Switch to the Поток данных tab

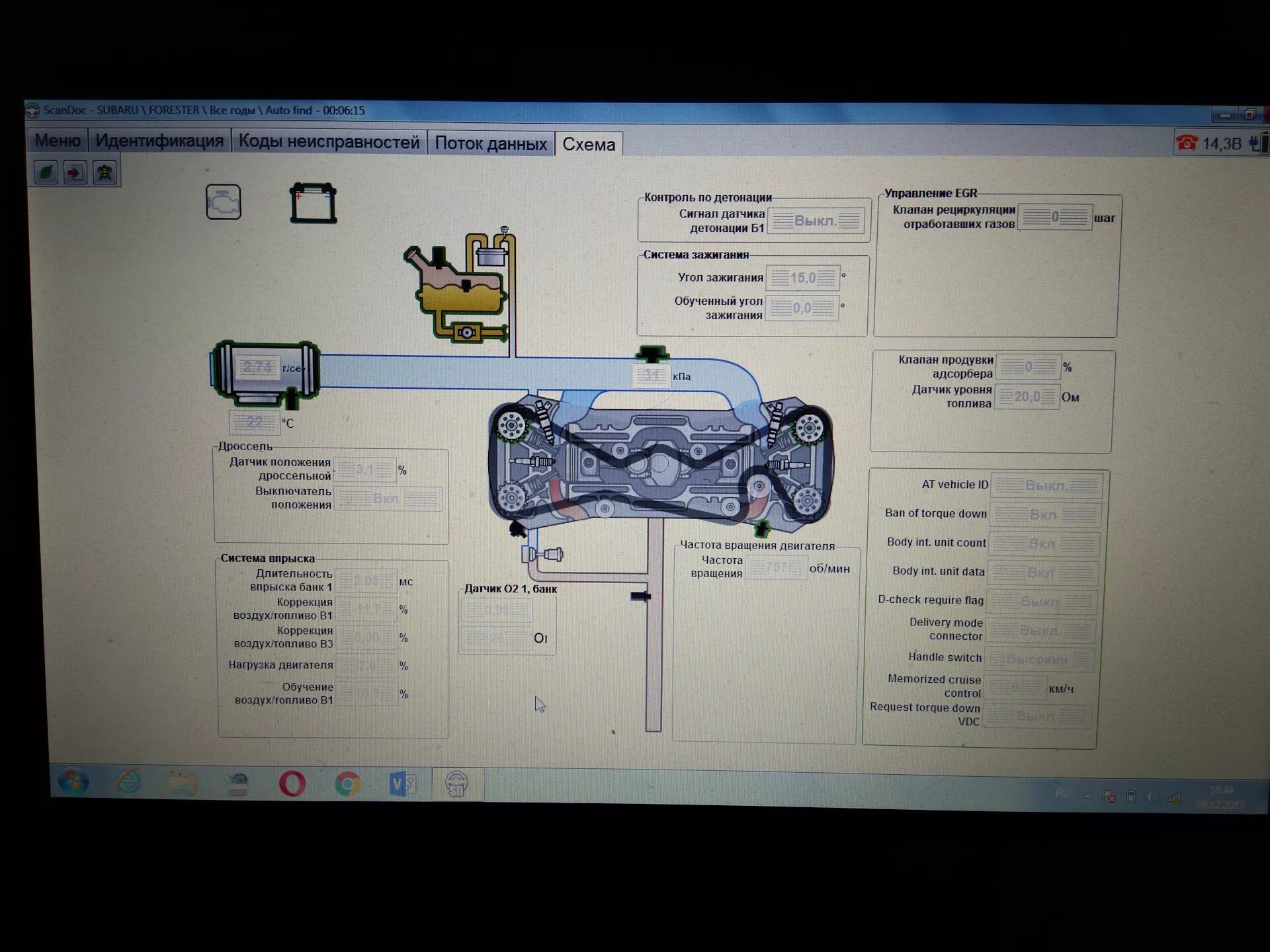pyautogui.click(x=491, y=143)
